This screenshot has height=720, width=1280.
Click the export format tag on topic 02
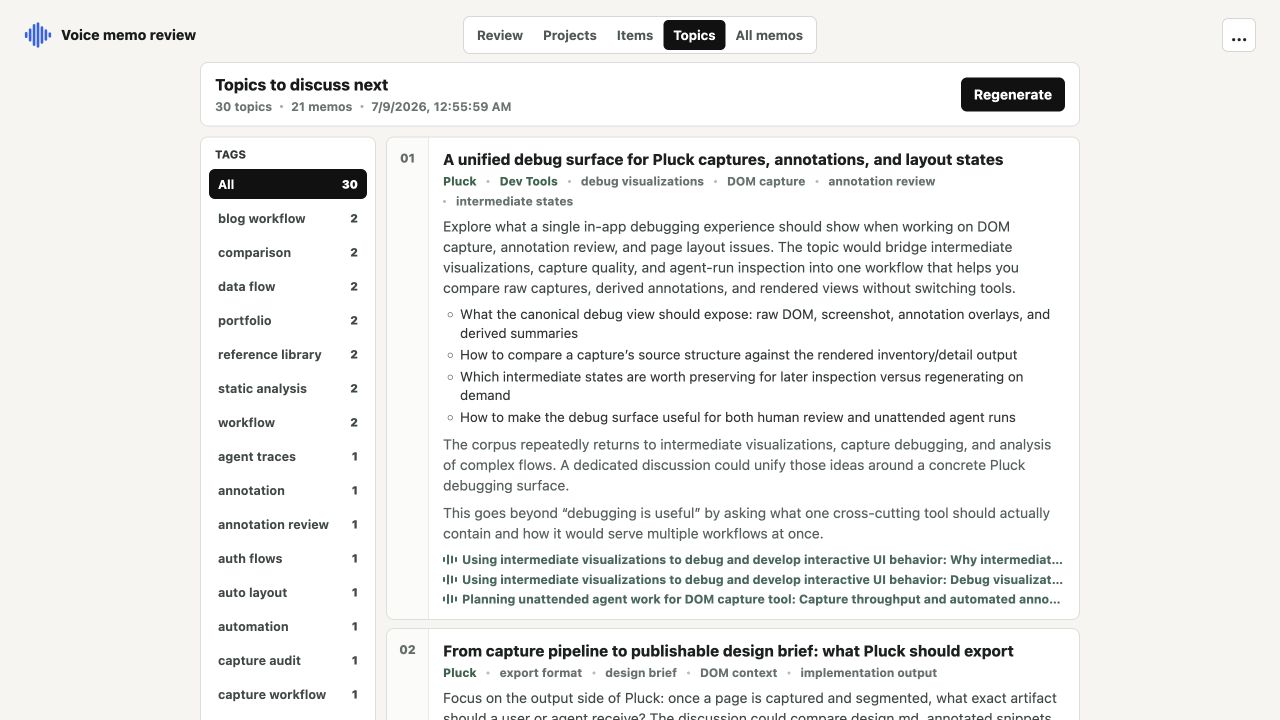click(x=541, y=673)
